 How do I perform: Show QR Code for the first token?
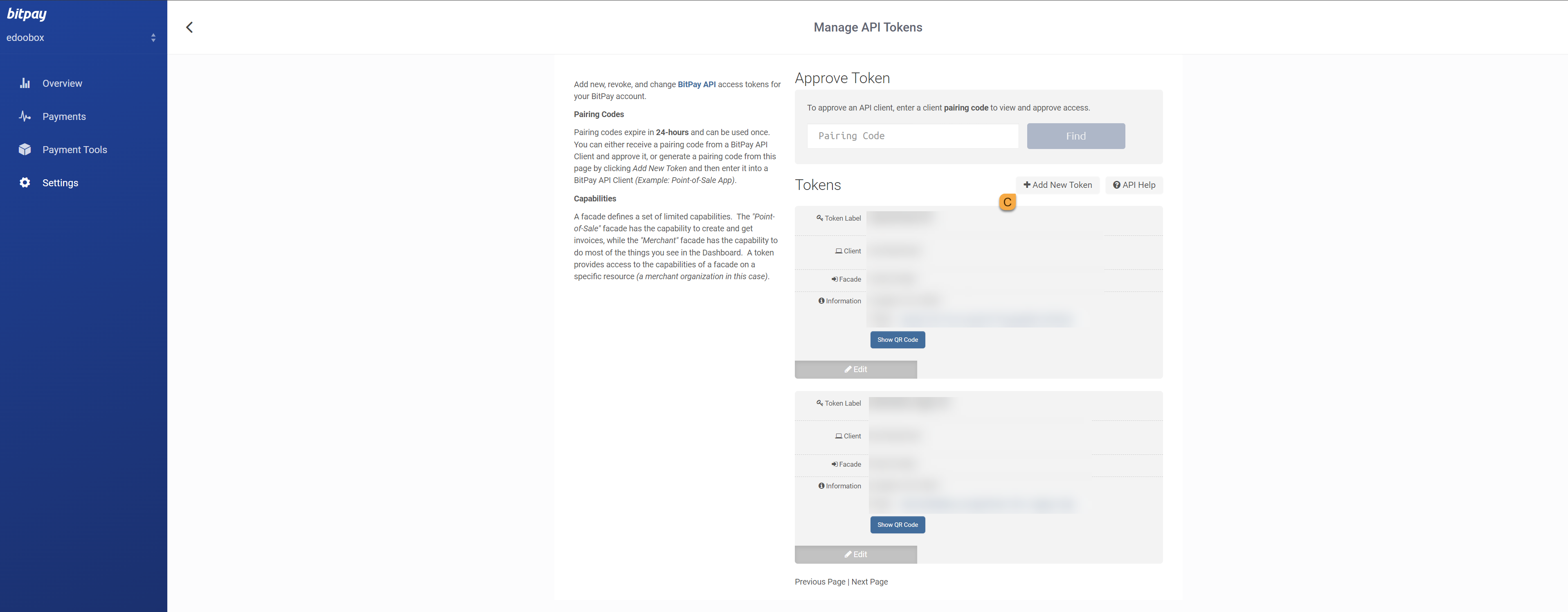click(897, 340)
